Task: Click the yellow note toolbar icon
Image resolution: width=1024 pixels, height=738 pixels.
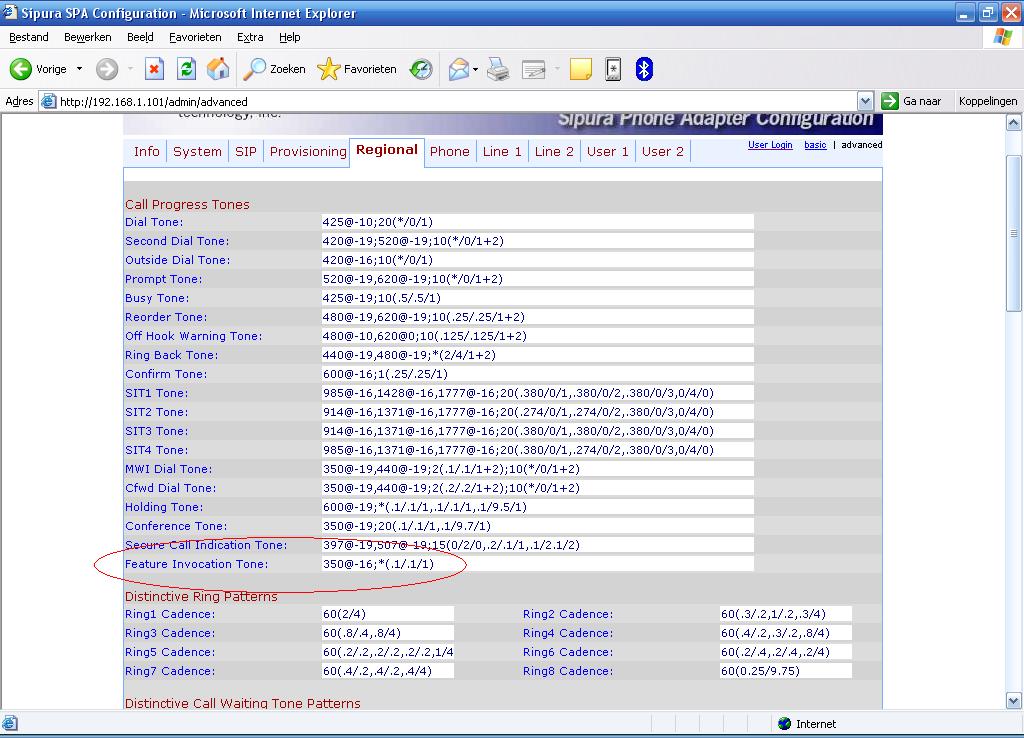Action: click(x=581, y=69)
